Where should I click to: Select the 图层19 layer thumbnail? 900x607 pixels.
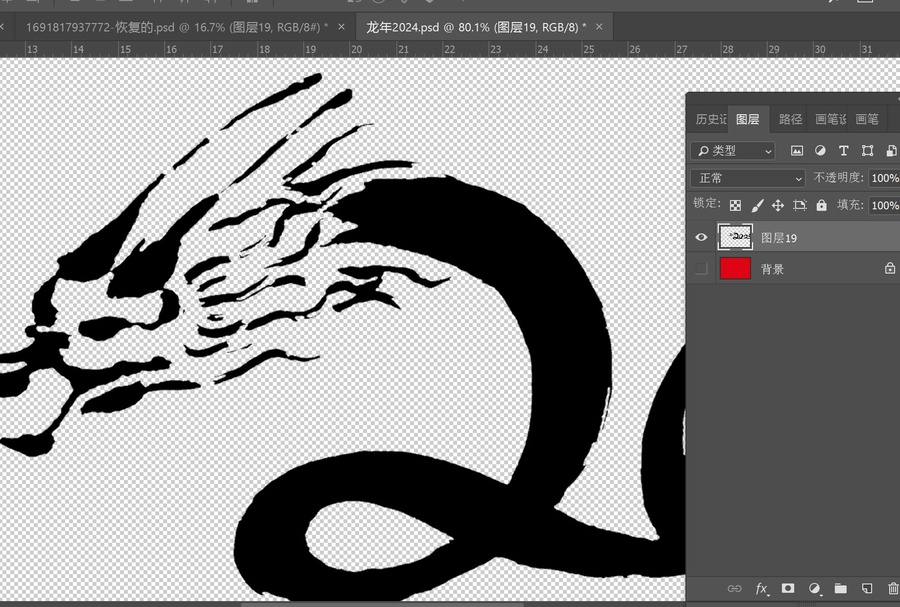coord(735,236)
